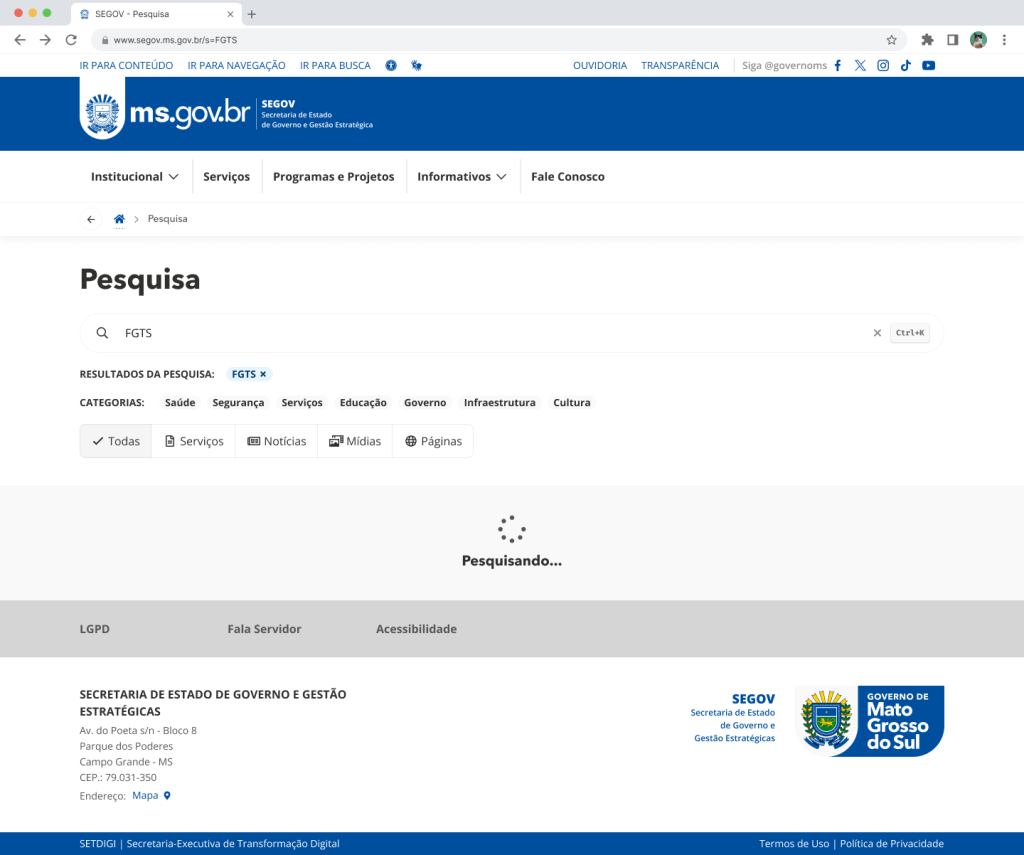Click the back arrow in breadcrumb bar
Screen dimensions: 1024x855
91,219
